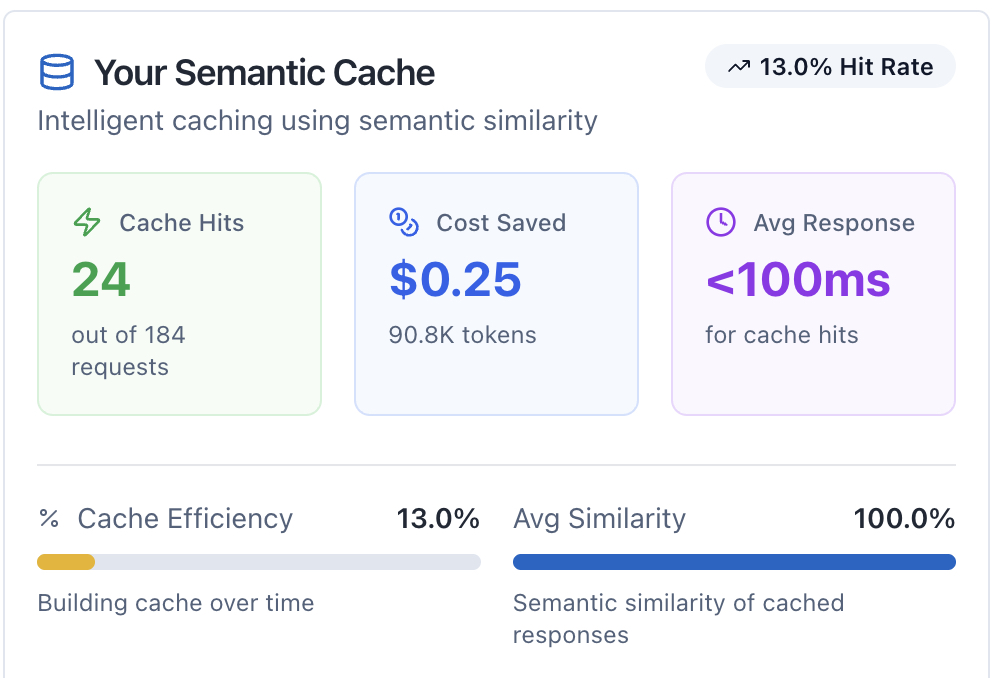This screenshot has height=678, width=996.
Task: Select the Cost Saved card
Action: click(x=496, y=293)
